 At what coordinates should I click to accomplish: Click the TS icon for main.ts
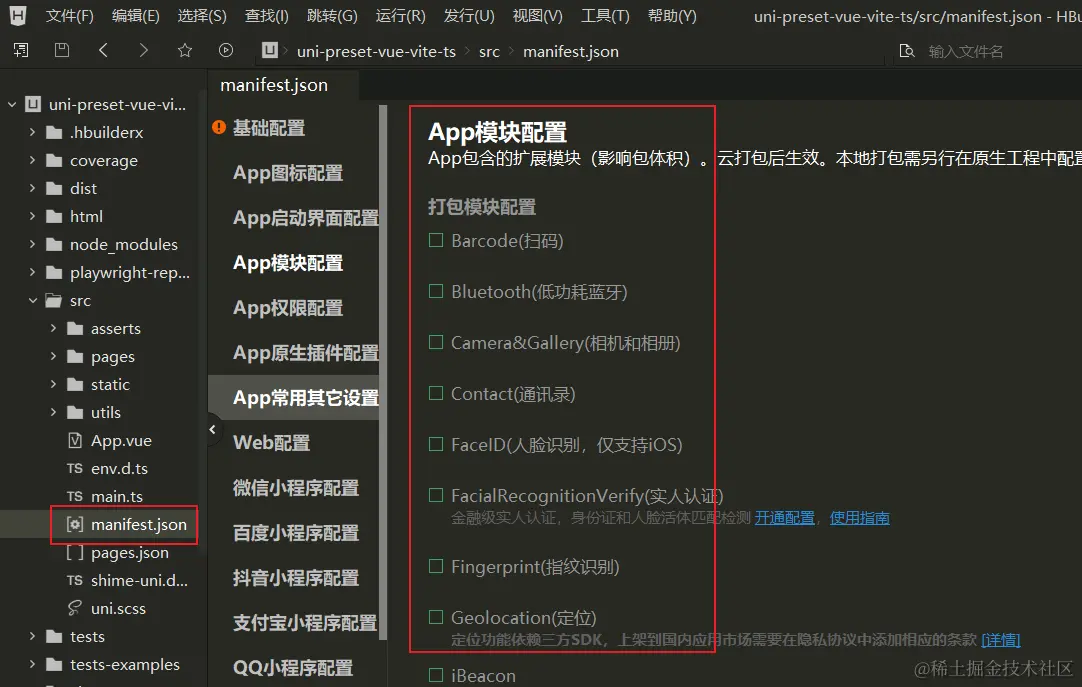click(75, 497)
